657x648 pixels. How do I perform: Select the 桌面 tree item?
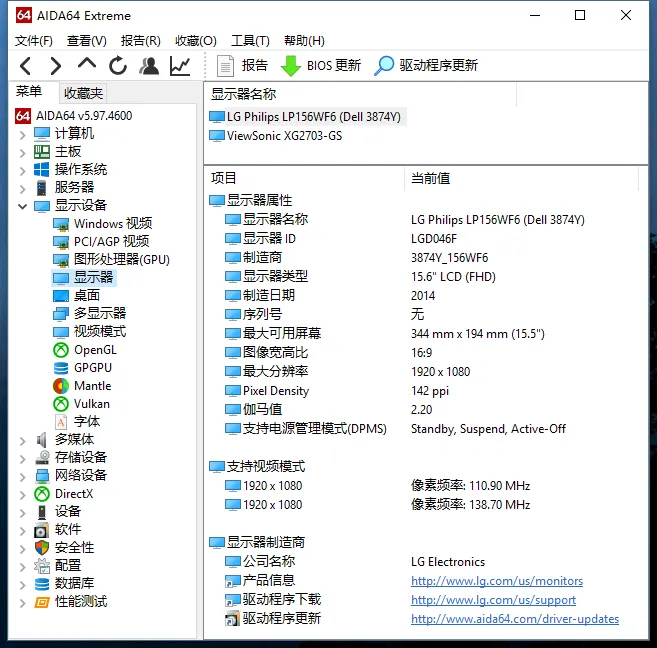click(x=76, y=296)
